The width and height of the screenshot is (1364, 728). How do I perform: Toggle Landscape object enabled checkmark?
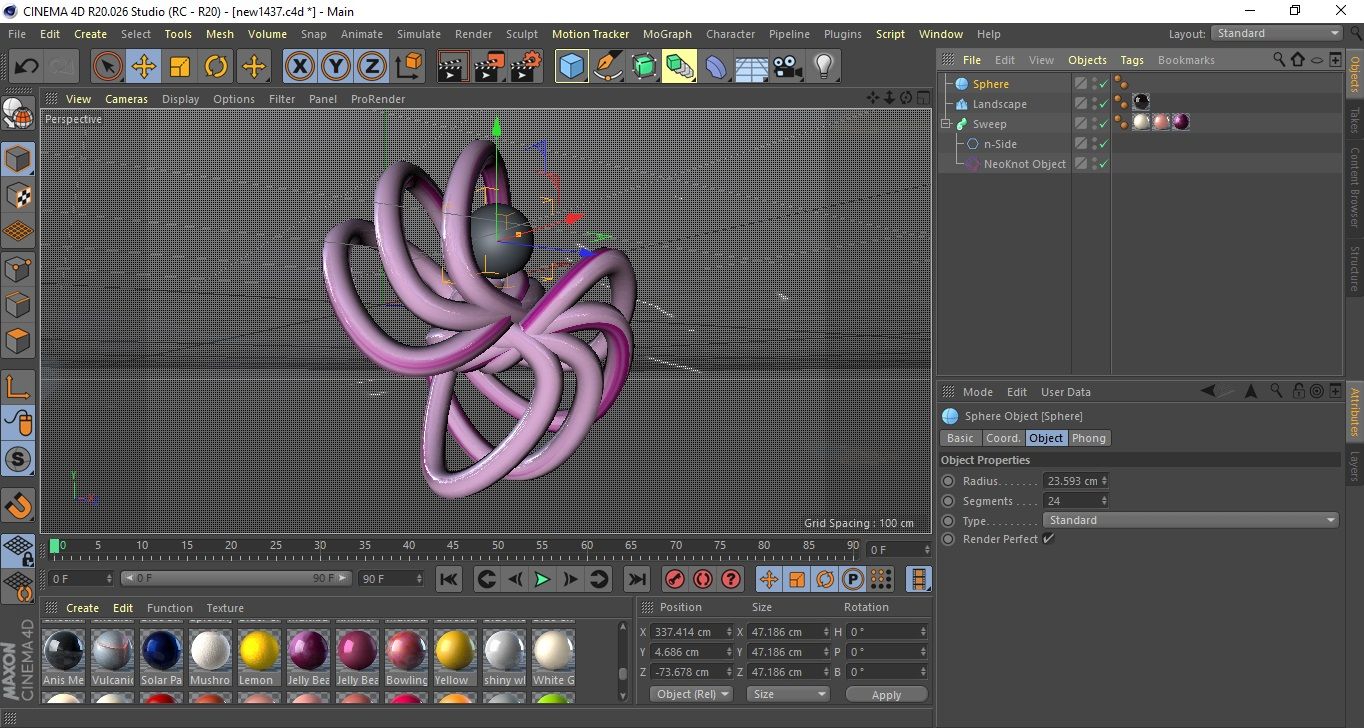1103,104
